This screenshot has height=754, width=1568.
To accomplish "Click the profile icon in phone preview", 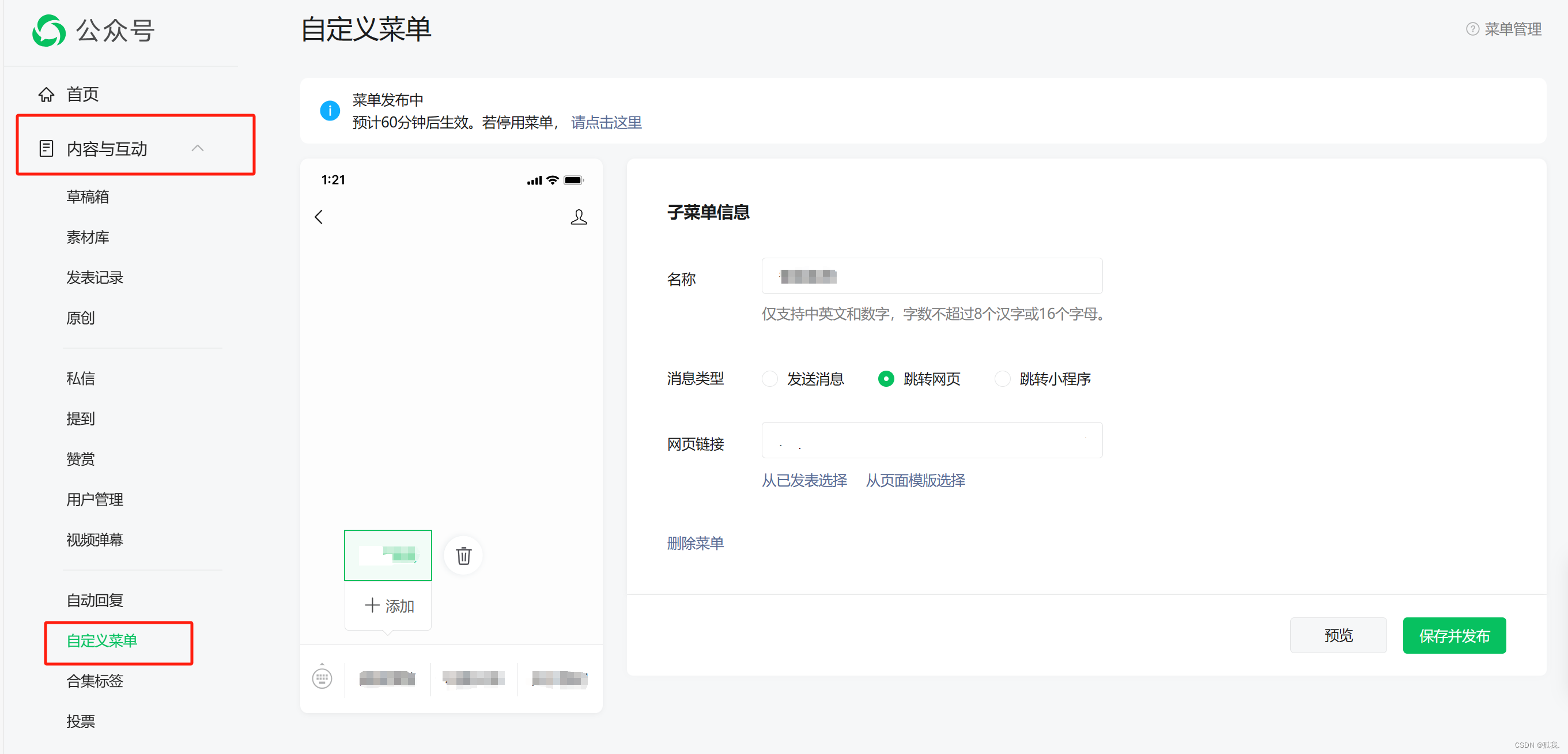I will (x=578, y=217).
